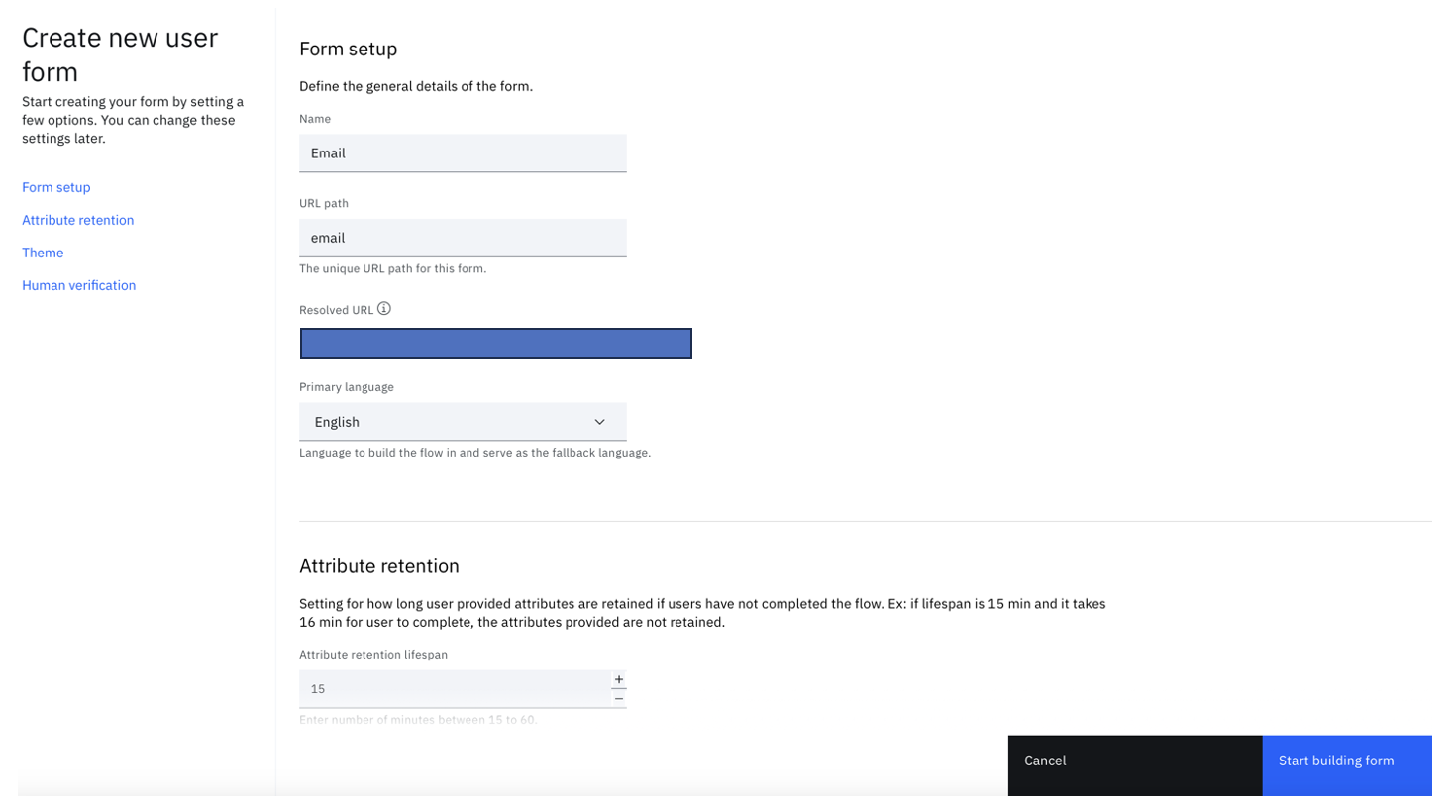This screenshot has width=1456, height=812.
Task: Go to Attribute retention sidebar link
Action: [x=77, y=220]
